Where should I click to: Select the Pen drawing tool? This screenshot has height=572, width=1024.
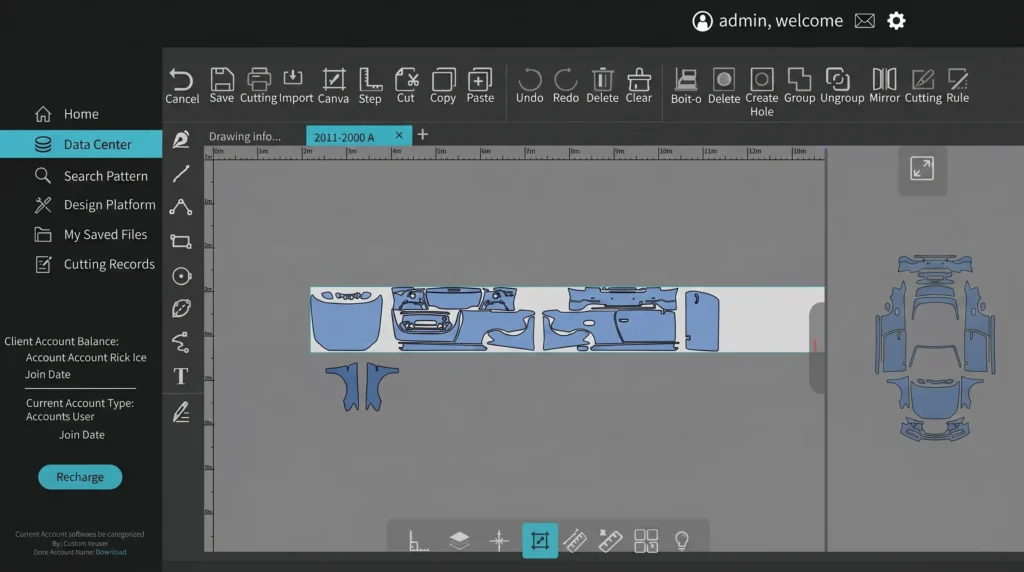coord(181,139)
